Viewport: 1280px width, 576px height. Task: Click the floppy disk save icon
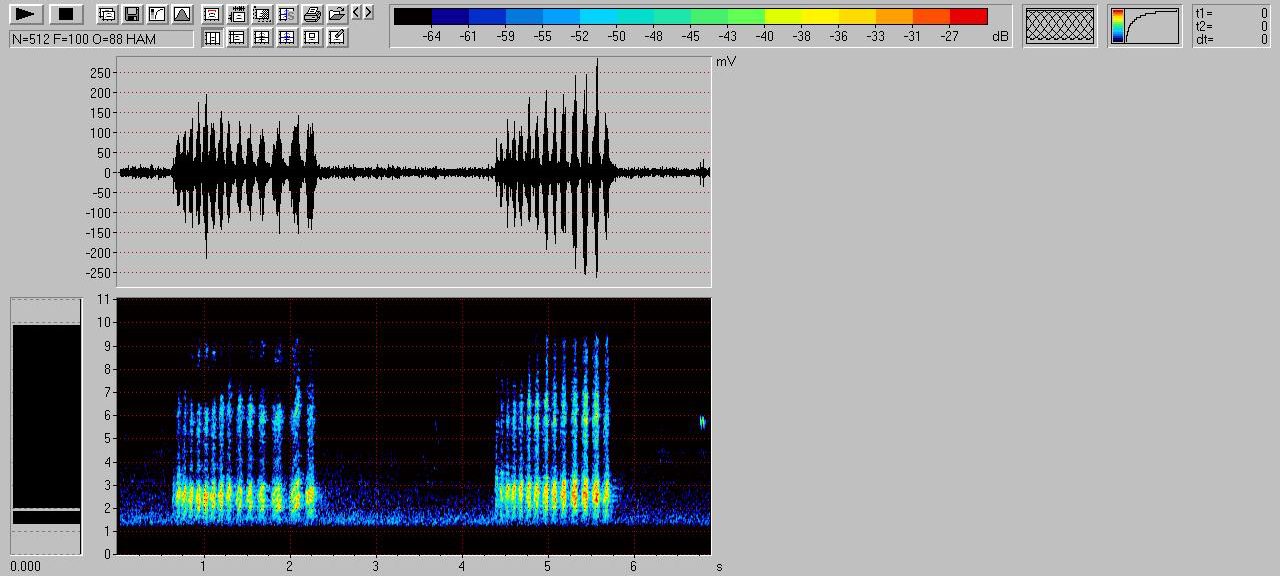pyautogui.click(x=132, y=14)
